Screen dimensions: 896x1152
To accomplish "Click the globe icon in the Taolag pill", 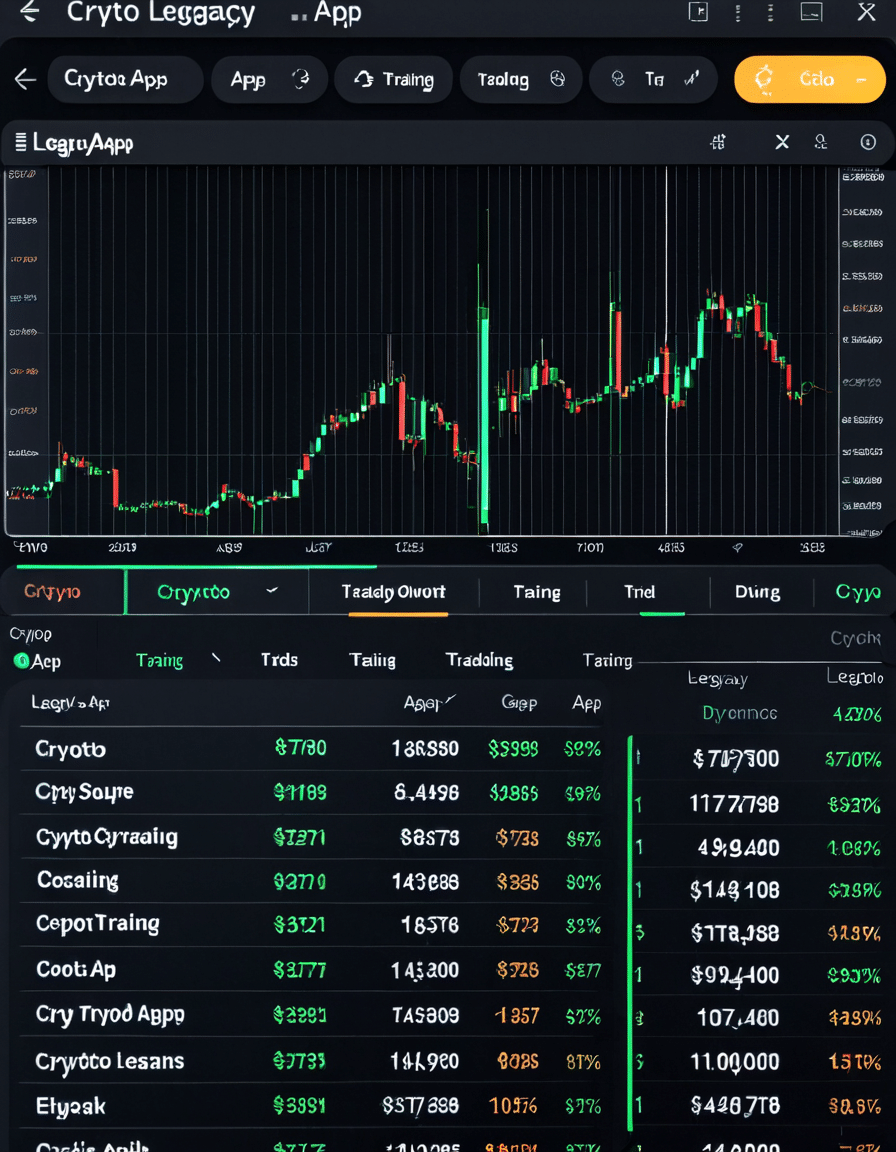I will pos(557,79).
